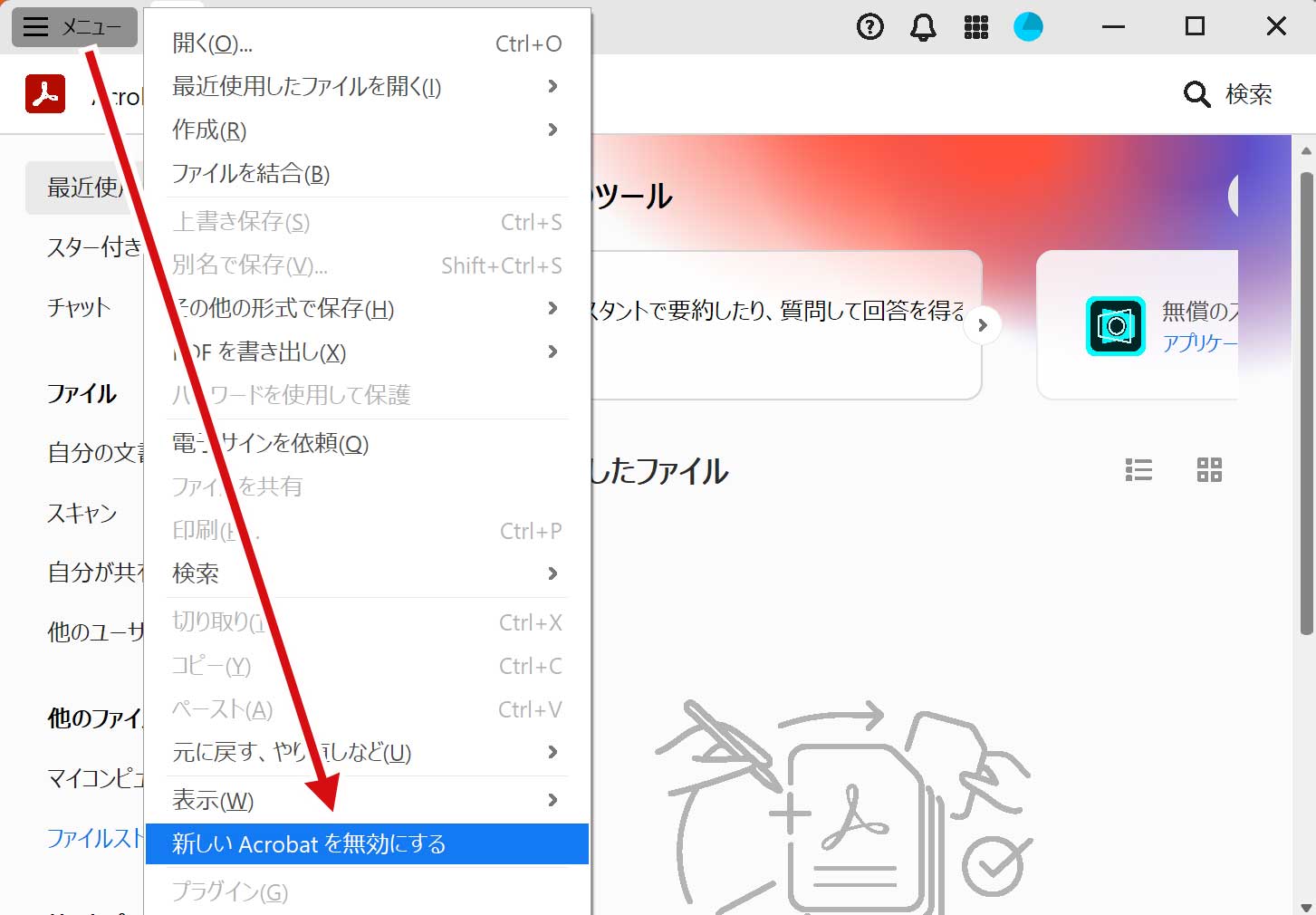This screenshot has width=1316, height=915.
Task: Open the apps grid icon
Action: click(x=976, y=27)
